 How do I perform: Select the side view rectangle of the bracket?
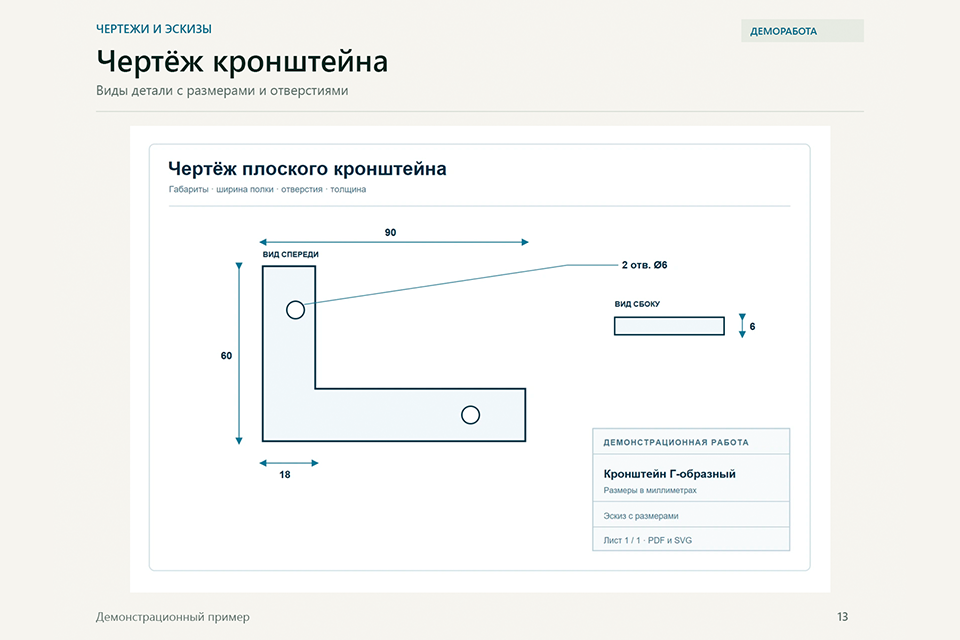(x=669, y=326)
